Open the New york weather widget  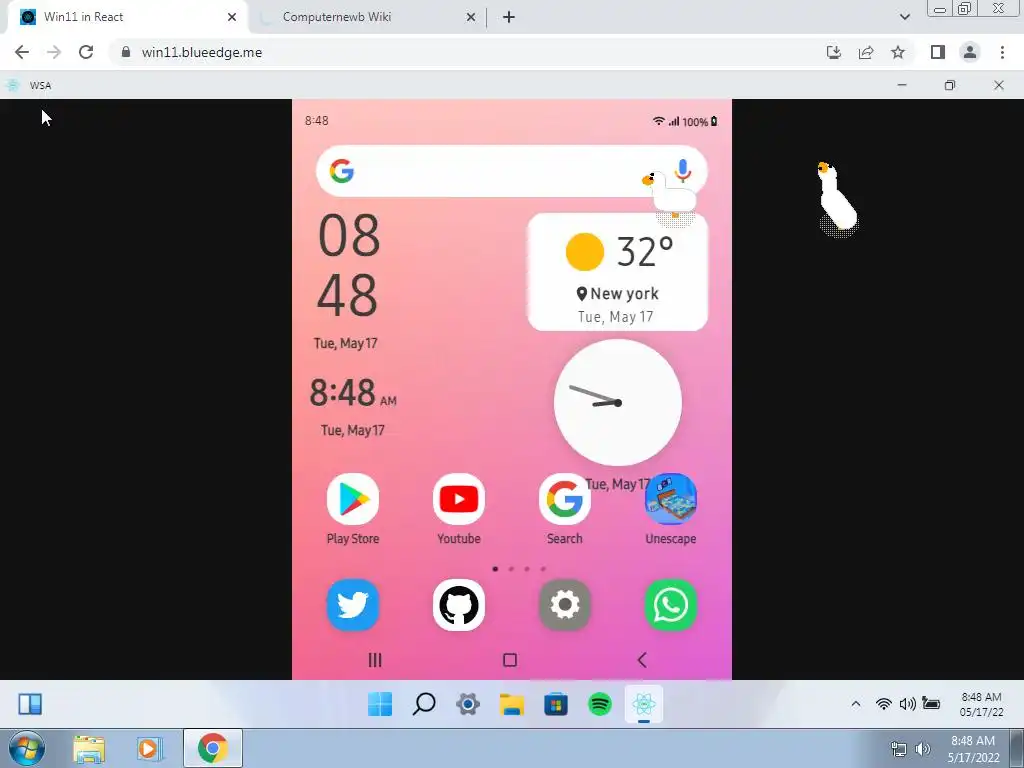click(617, 272)
